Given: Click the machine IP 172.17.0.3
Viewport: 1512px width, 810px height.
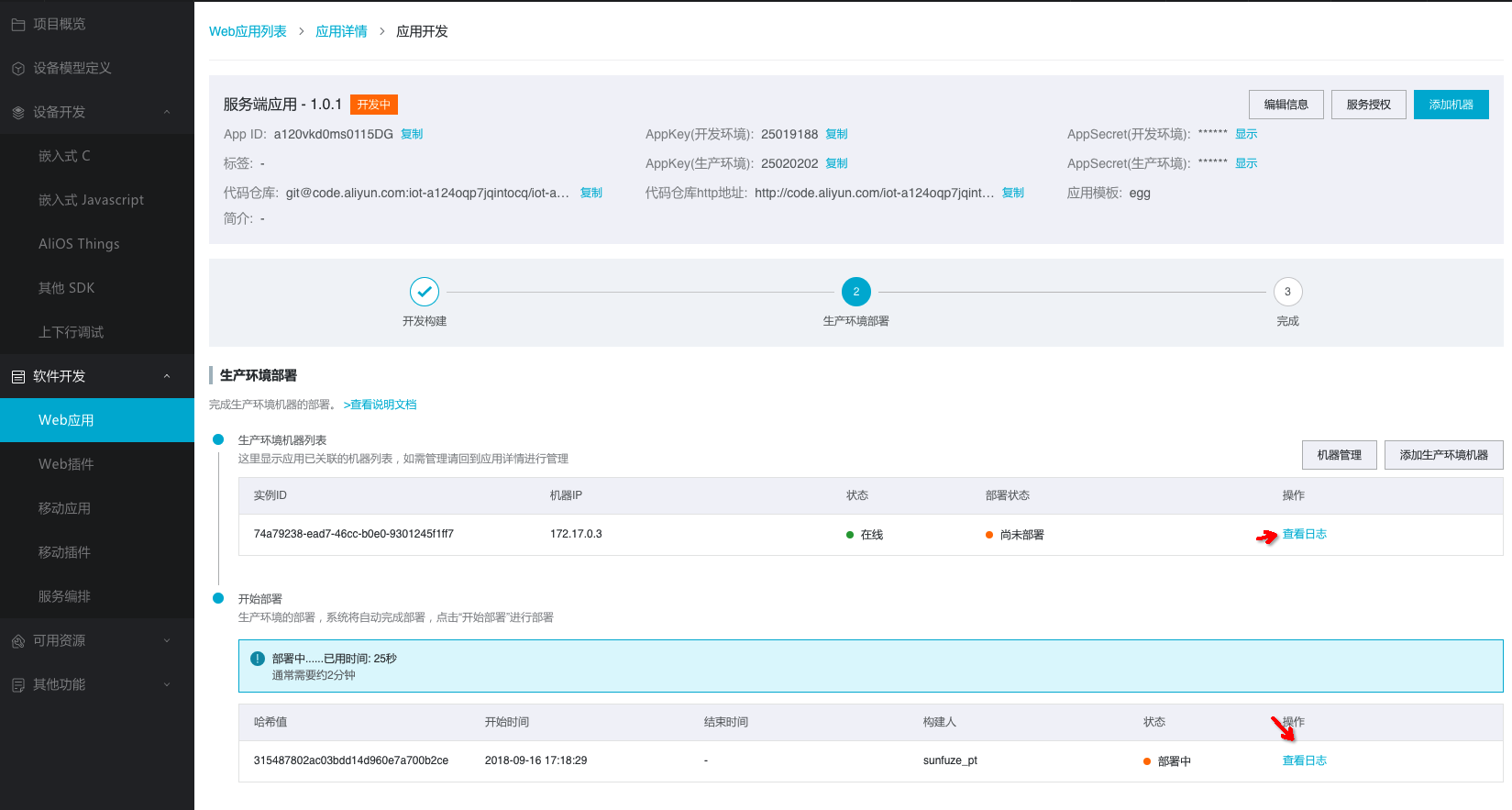Looking at the screenshot, I should pos(576,534).
